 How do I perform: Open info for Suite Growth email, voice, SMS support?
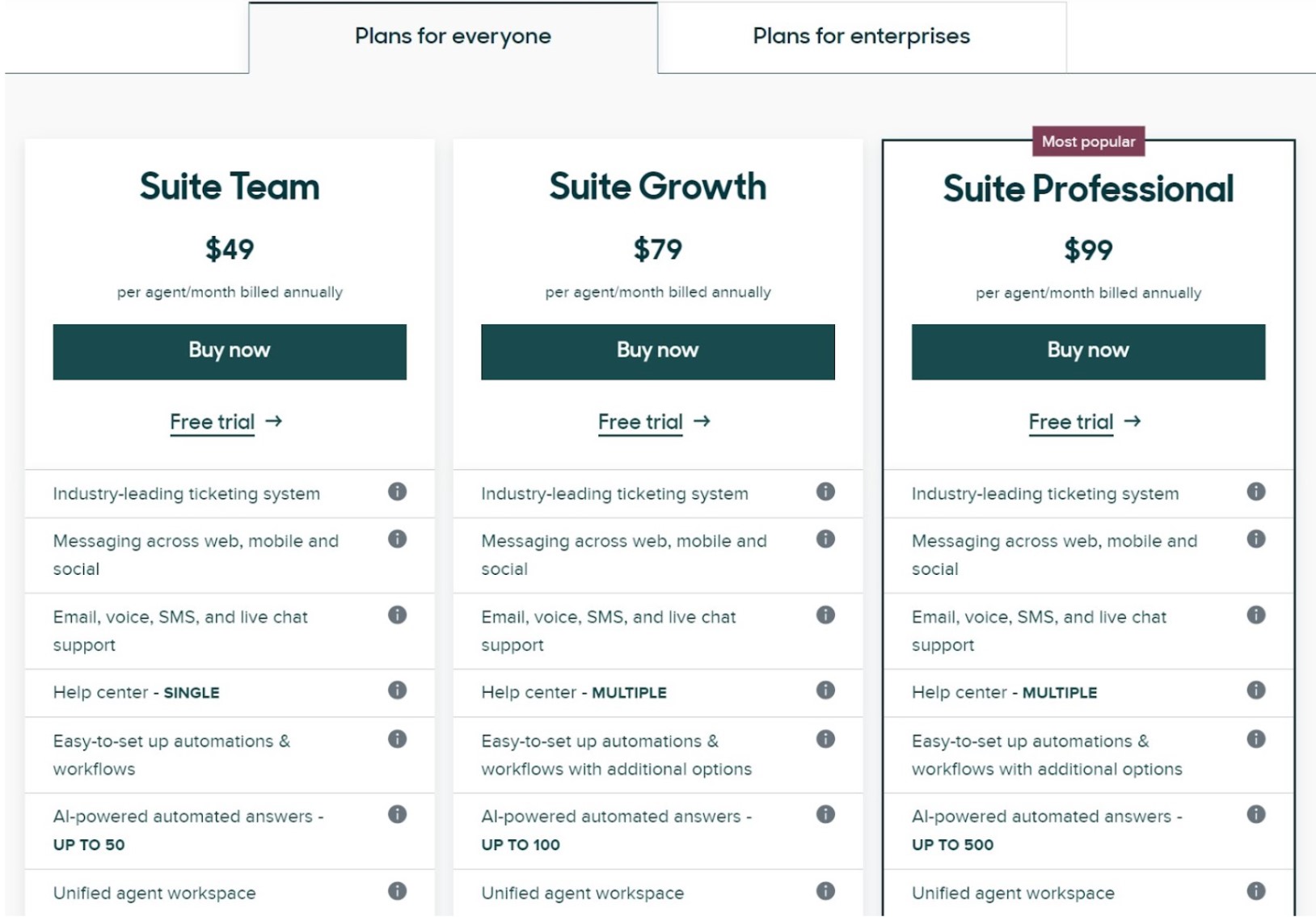pos(825,615)
